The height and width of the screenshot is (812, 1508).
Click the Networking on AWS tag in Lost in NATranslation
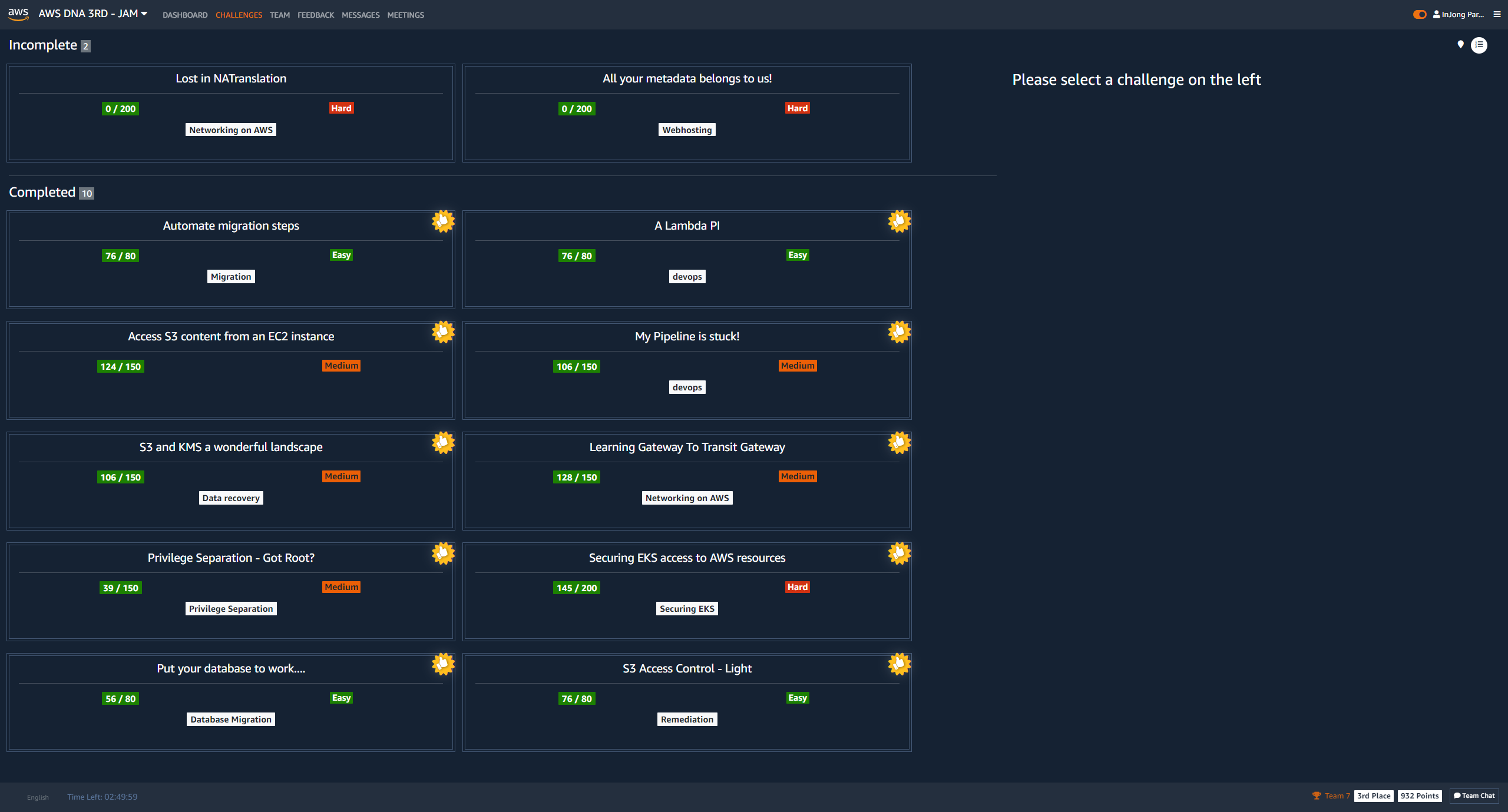[231, 130]
